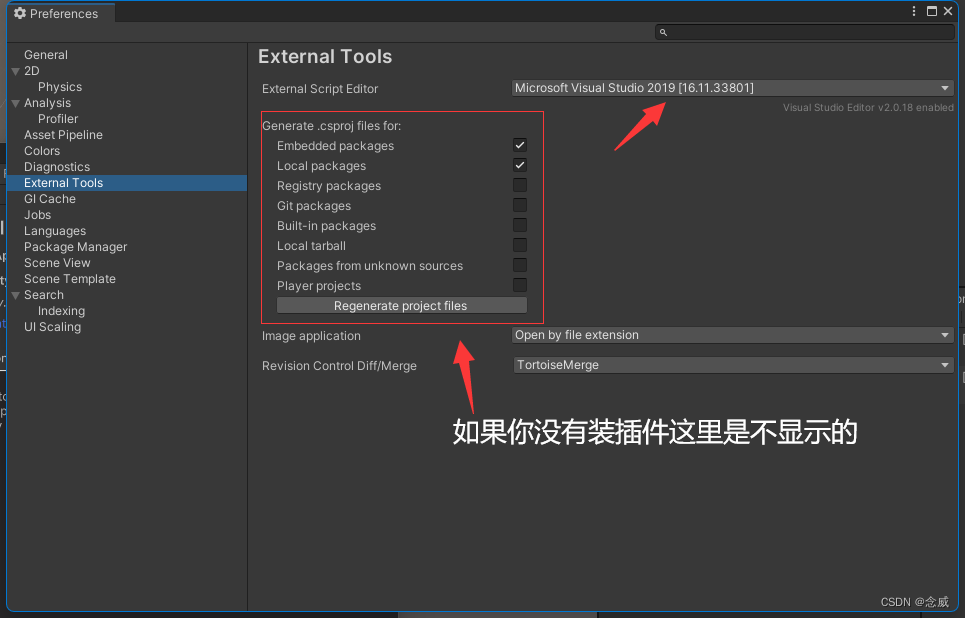Enable Git packages checkbox
965x618 pixels.
coord(520,205)
